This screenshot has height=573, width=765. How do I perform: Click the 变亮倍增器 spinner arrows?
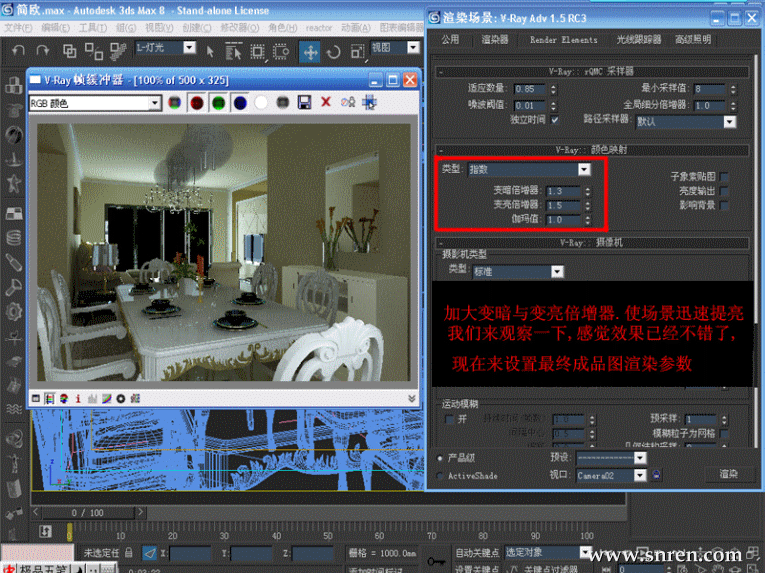click(x=588, y=205)
